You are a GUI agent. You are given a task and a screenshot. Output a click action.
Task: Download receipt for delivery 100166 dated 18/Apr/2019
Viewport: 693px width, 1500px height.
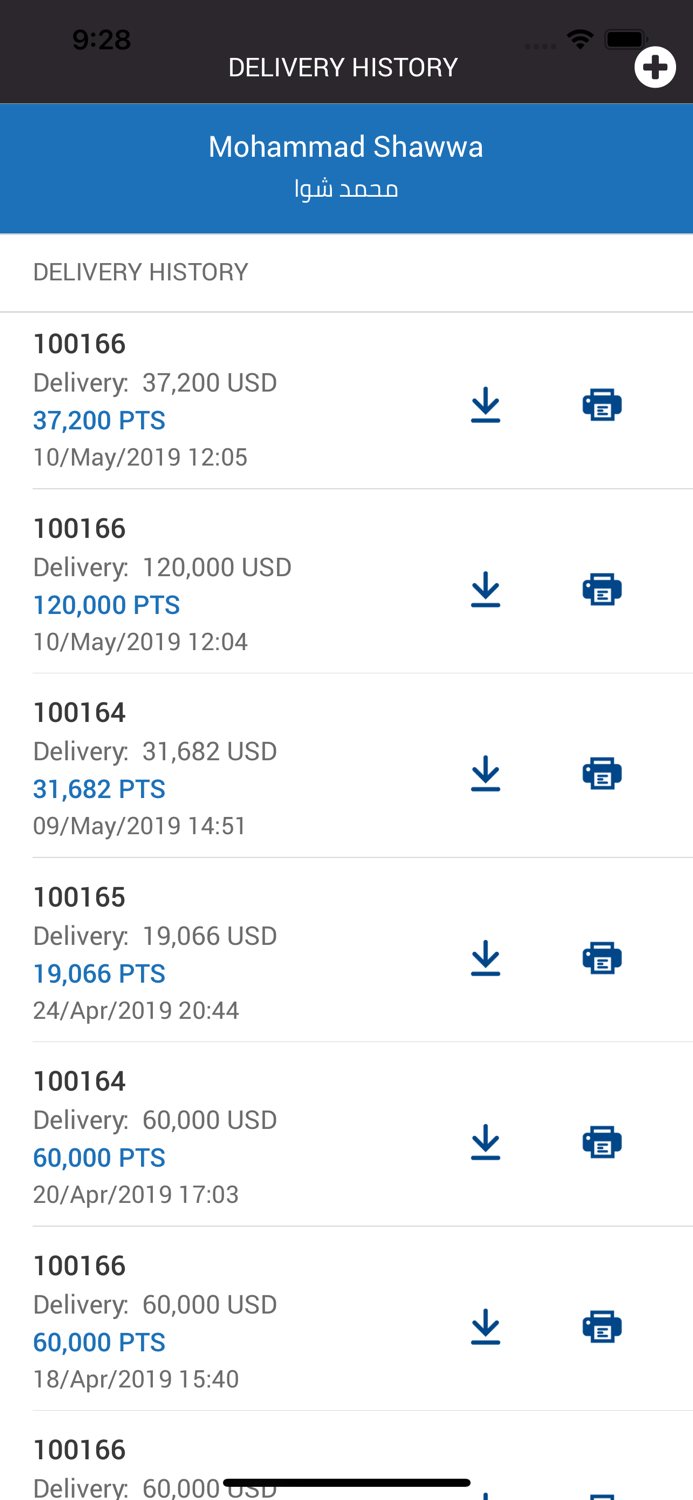486,1326
